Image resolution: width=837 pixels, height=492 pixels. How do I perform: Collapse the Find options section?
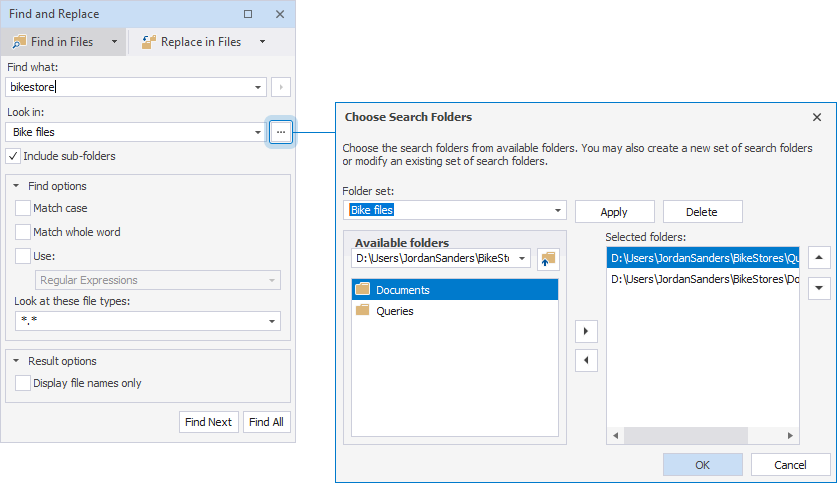point(16,186)
